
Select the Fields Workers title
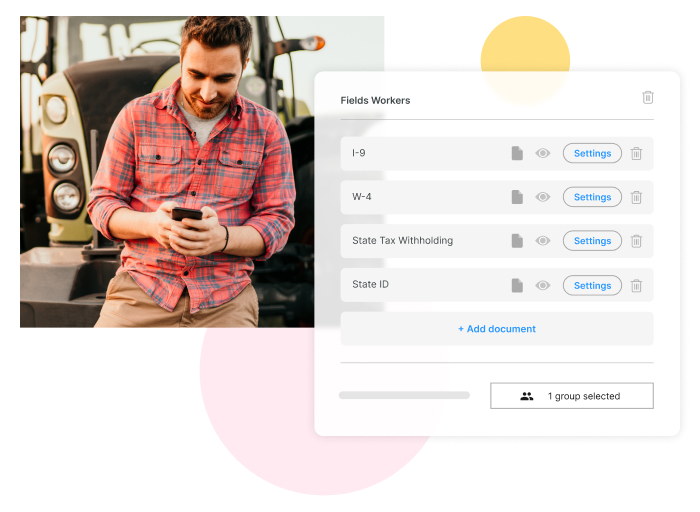(x=375, y=100)
